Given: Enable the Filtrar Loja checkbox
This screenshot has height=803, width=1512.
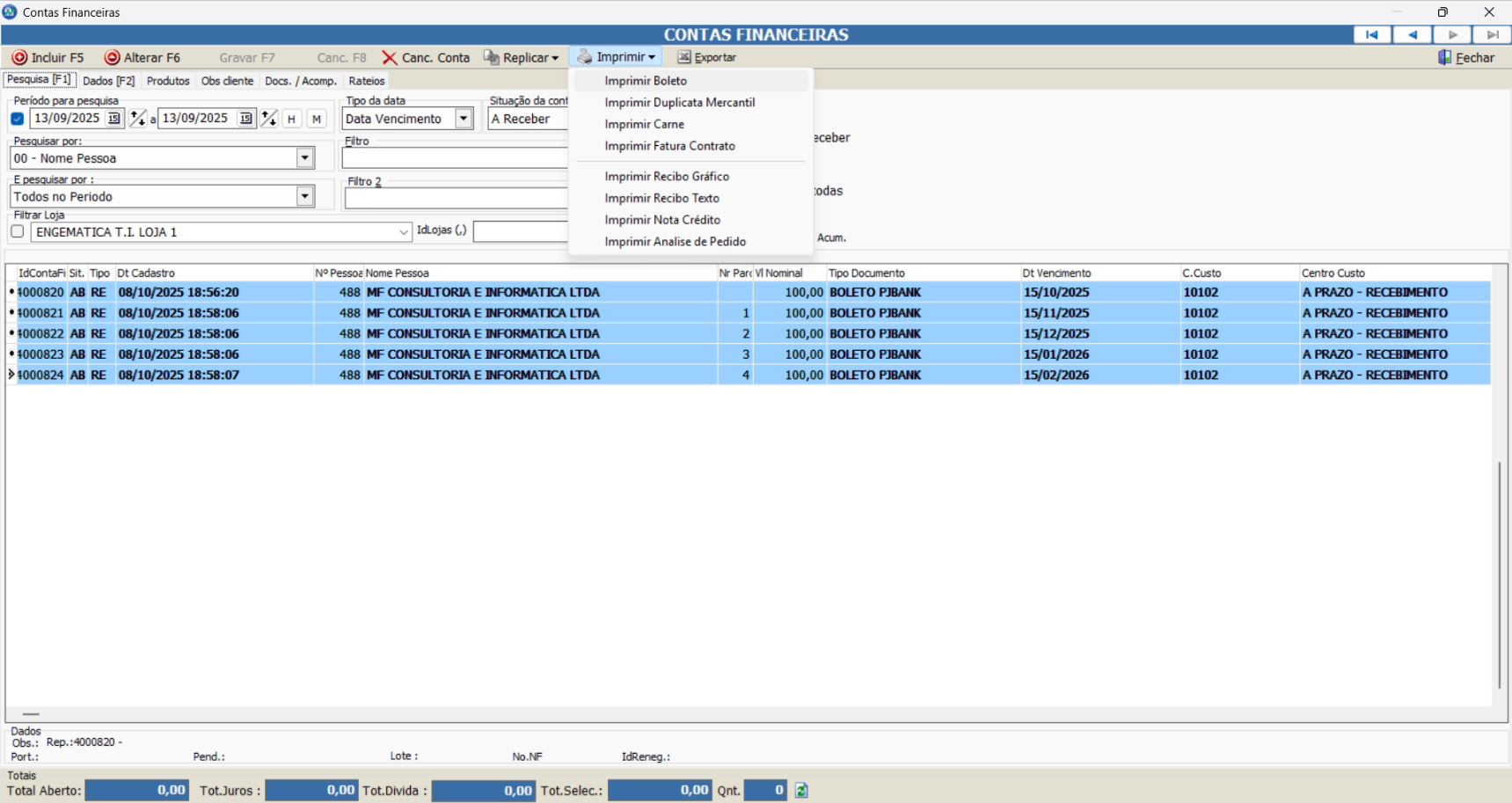Looking at the screenshot, I should [18, 231].
